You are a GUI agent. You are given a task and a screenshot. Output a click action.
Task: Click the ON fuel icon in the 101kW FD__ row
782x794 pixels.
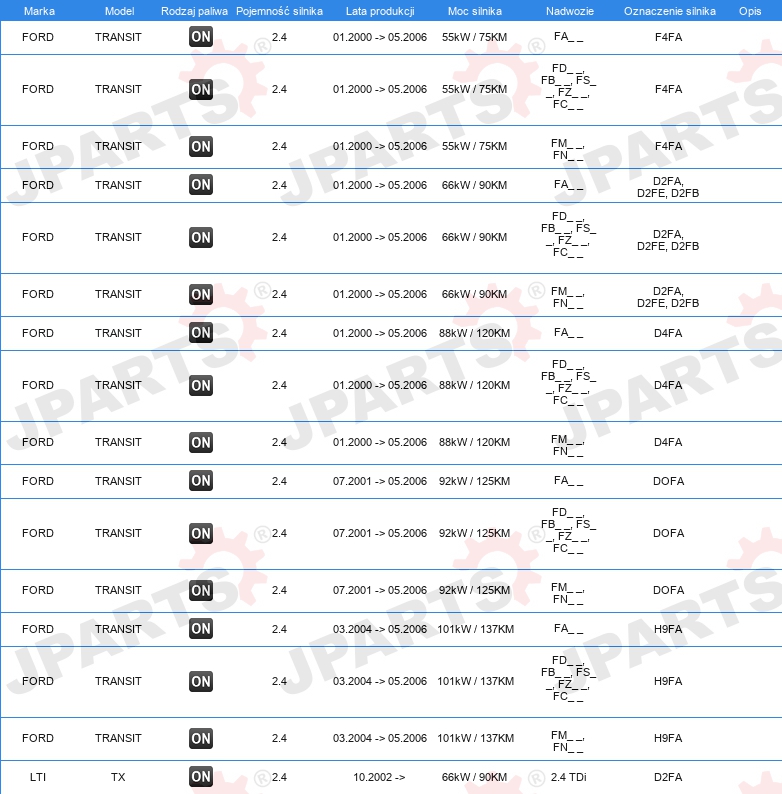[x=201, y=682]
